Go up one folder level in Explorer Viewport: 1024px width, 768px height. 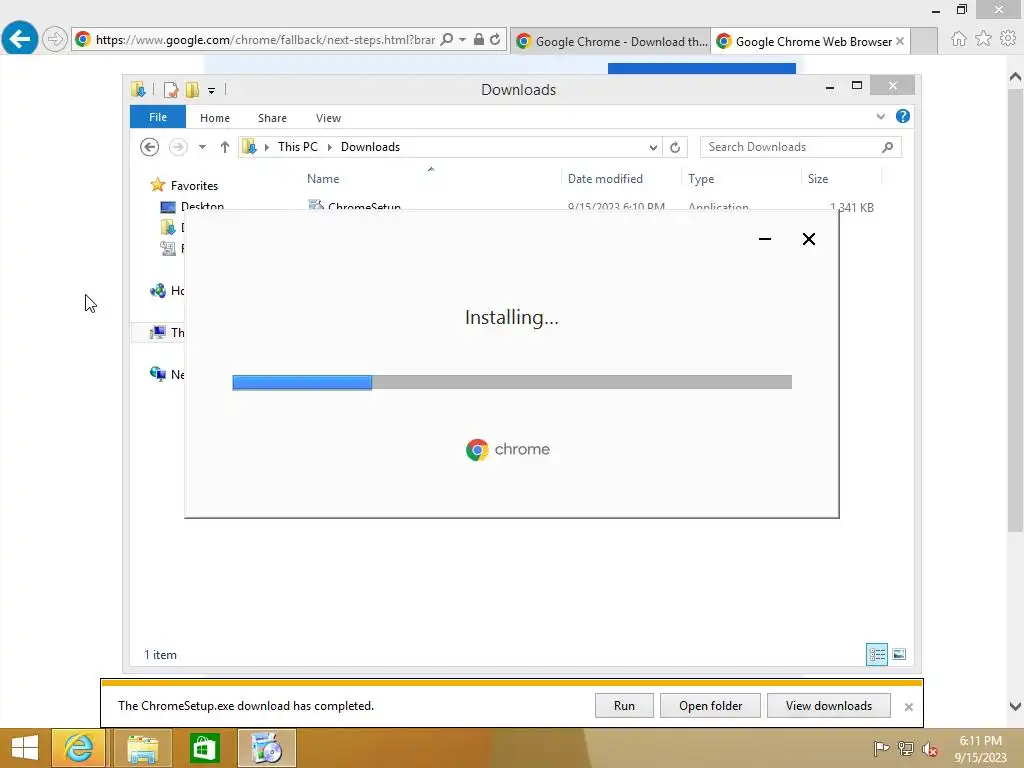(x=225, y=147)
